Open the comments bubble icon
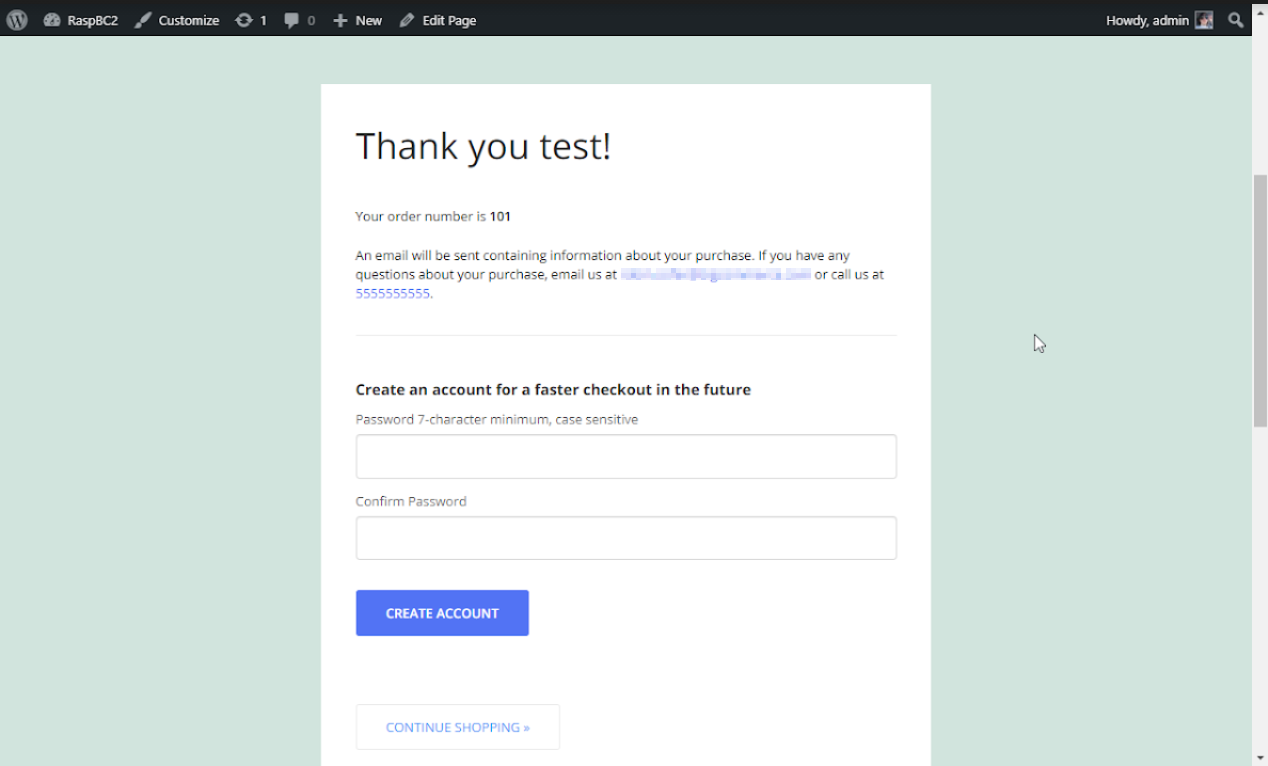Screen dimensions: 1268x766 292,20
